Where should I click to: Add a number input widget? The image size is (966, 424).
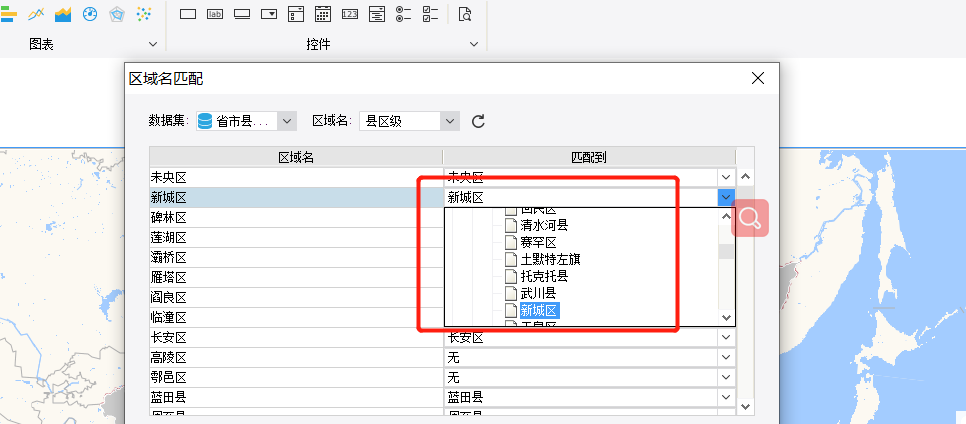(350, 14)
